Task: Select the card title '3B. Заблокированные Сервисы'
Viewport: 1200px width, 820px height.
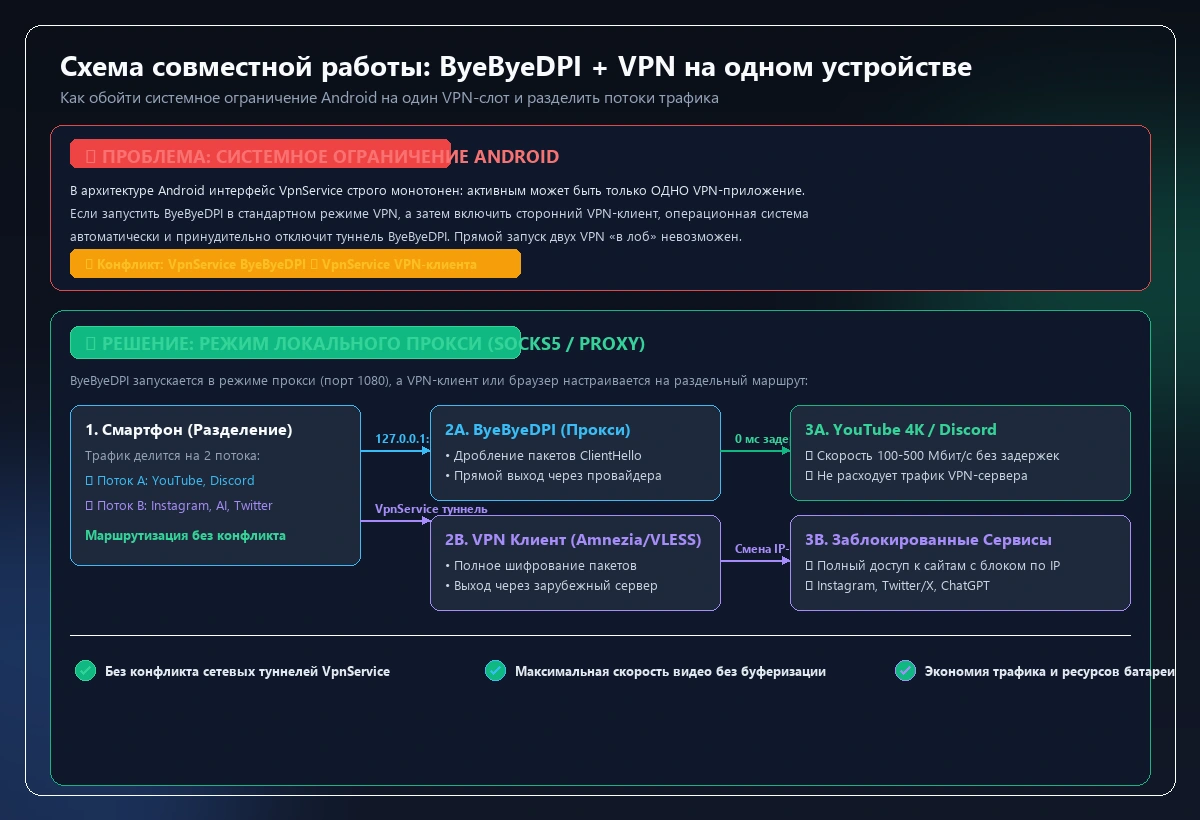Action: [928, 540]
